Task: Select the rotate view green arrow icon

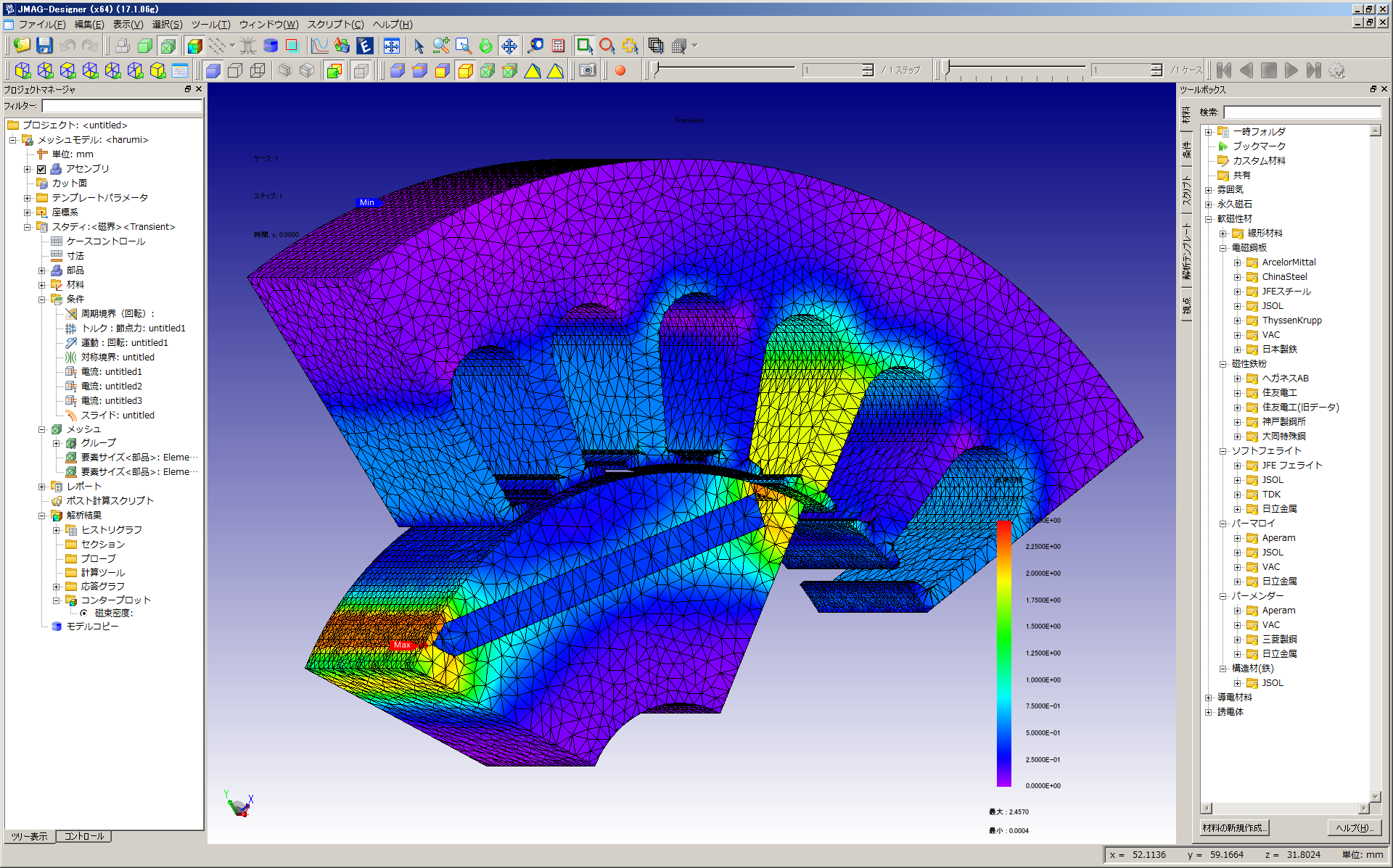Action: click(x=485, y=46)
